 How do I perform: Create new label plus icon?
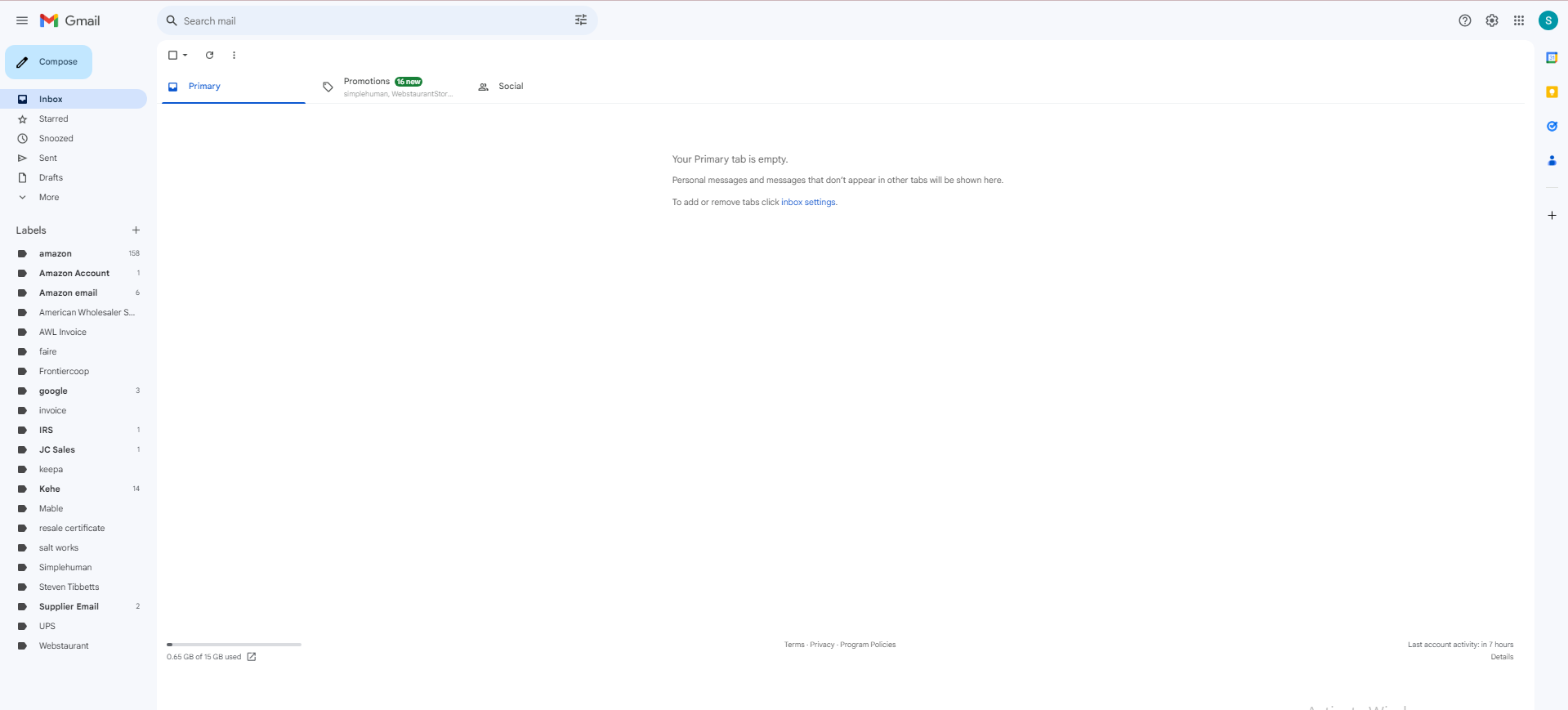[x=136, y=230]
